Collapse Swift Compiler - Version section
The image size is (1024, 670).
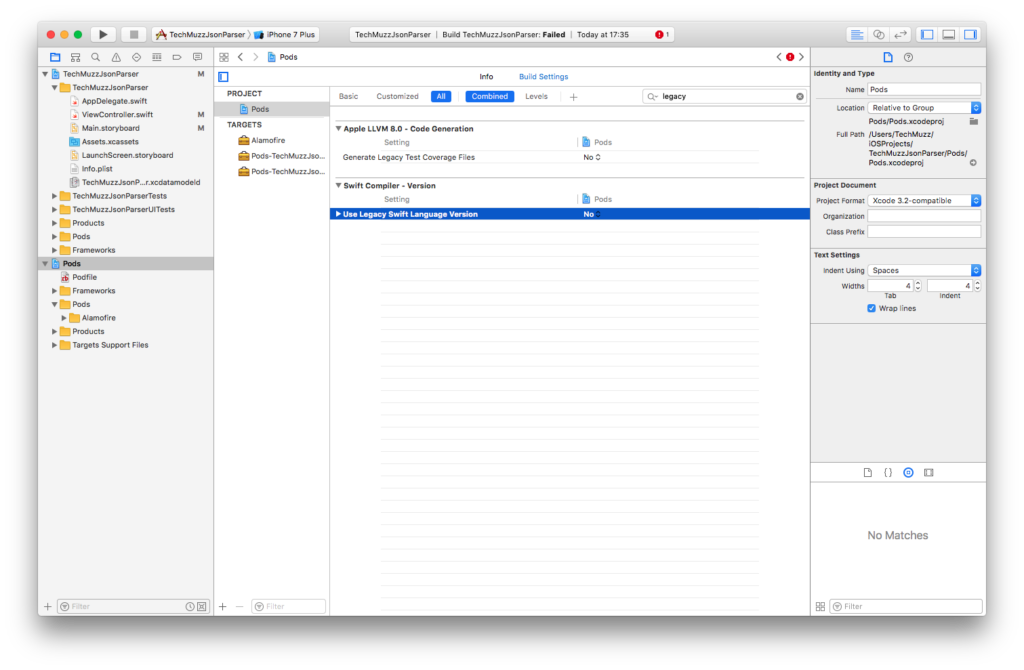338,185
